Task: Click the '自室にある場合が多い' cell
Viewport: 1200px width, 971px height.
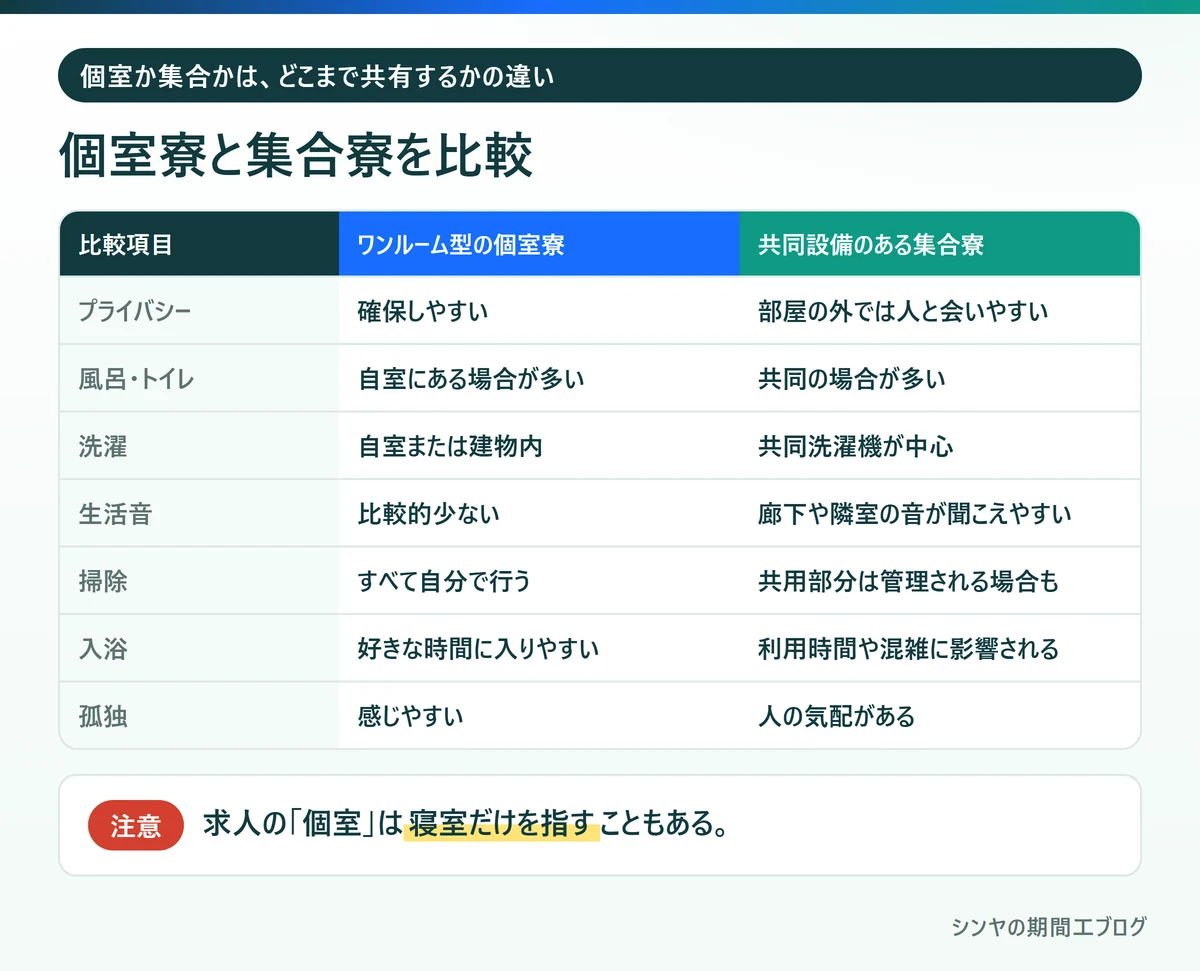Action: [x=539, y=379]
